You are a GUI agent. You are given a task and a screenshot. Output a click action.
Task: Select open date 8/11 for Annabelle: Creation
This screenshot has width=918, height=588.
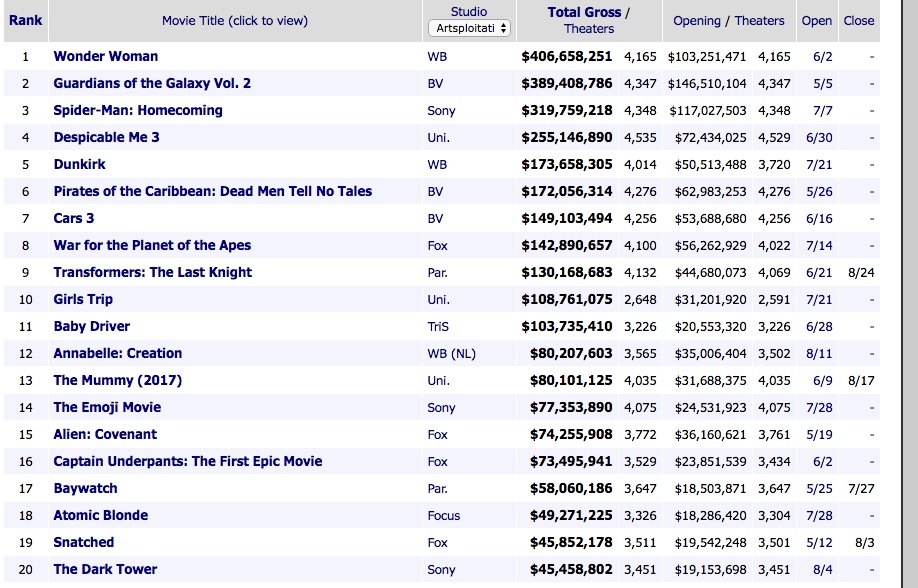pyautogui.click(x=819, y=354)
